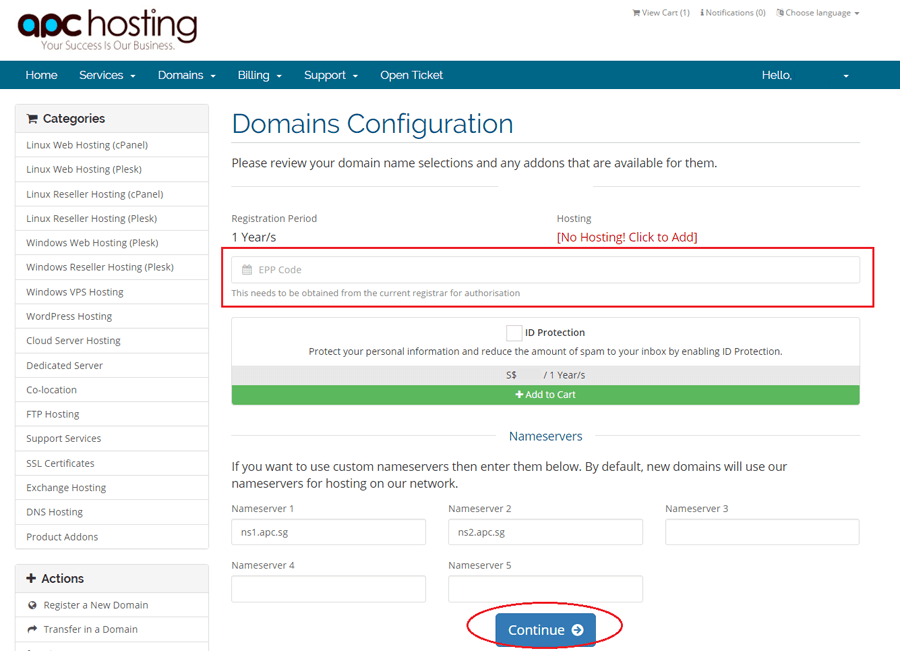The image size is (900, 651).
Task: Click the Domains Configuration heading
Action: [373, 123]
